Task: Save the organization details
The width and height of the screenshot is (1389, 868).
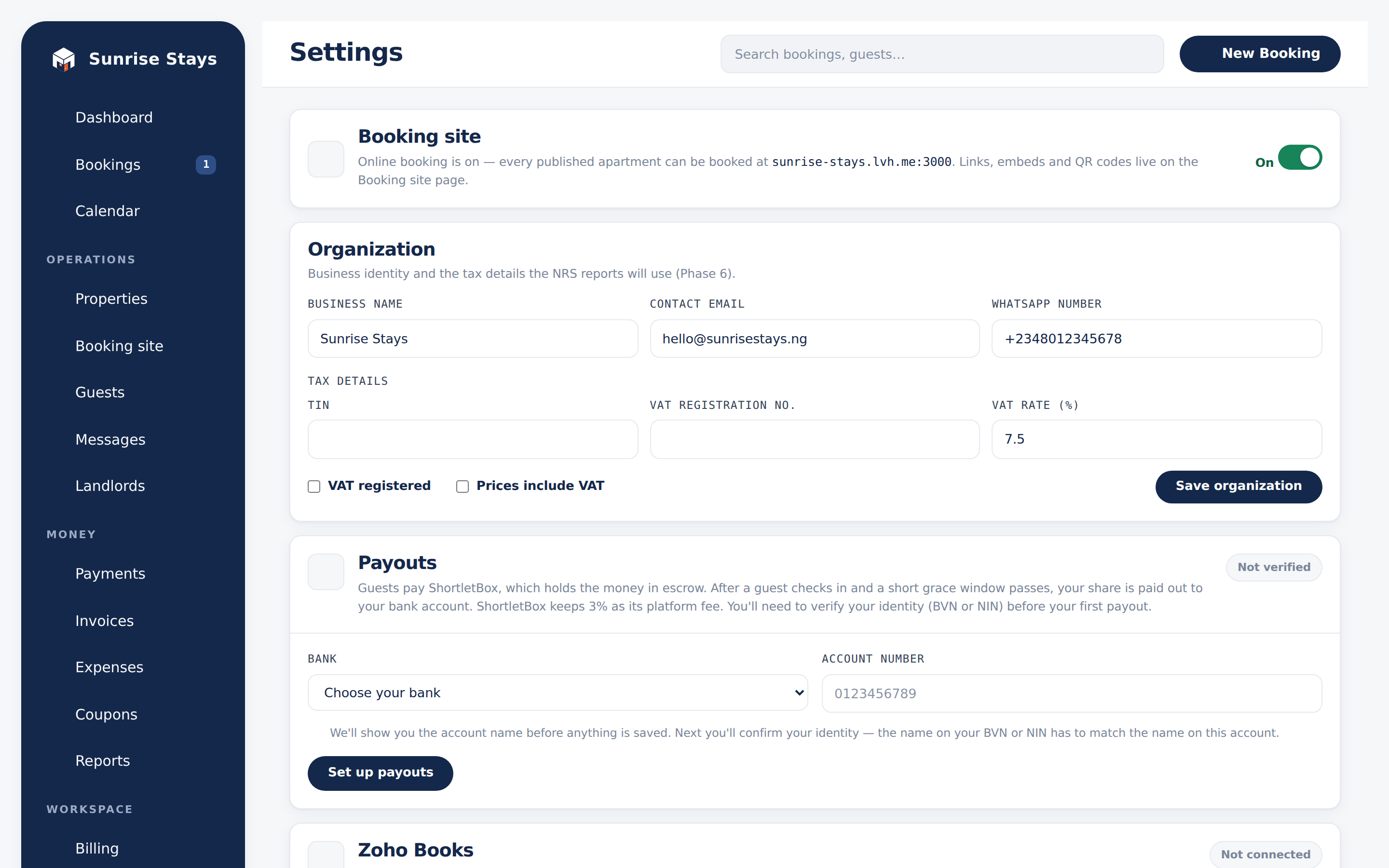Action: pos(1239,487)
